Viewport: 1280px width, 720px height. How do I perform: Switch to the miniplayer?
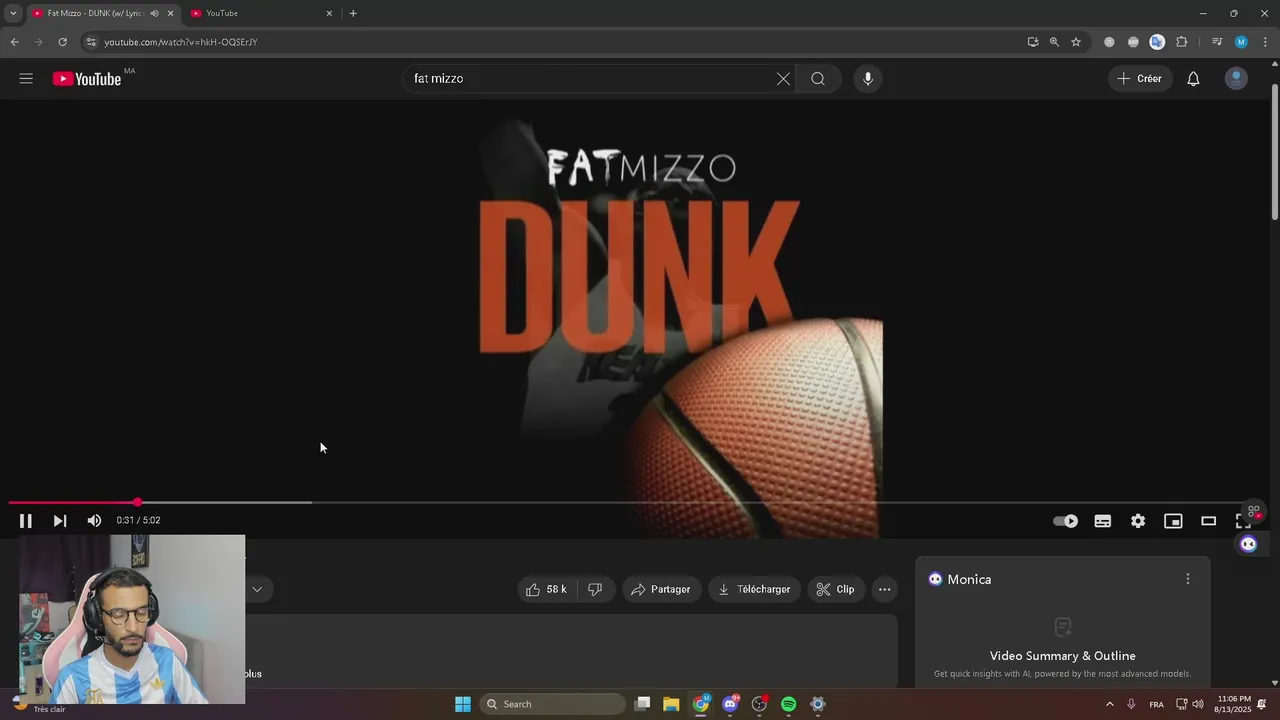point(1173,521)
